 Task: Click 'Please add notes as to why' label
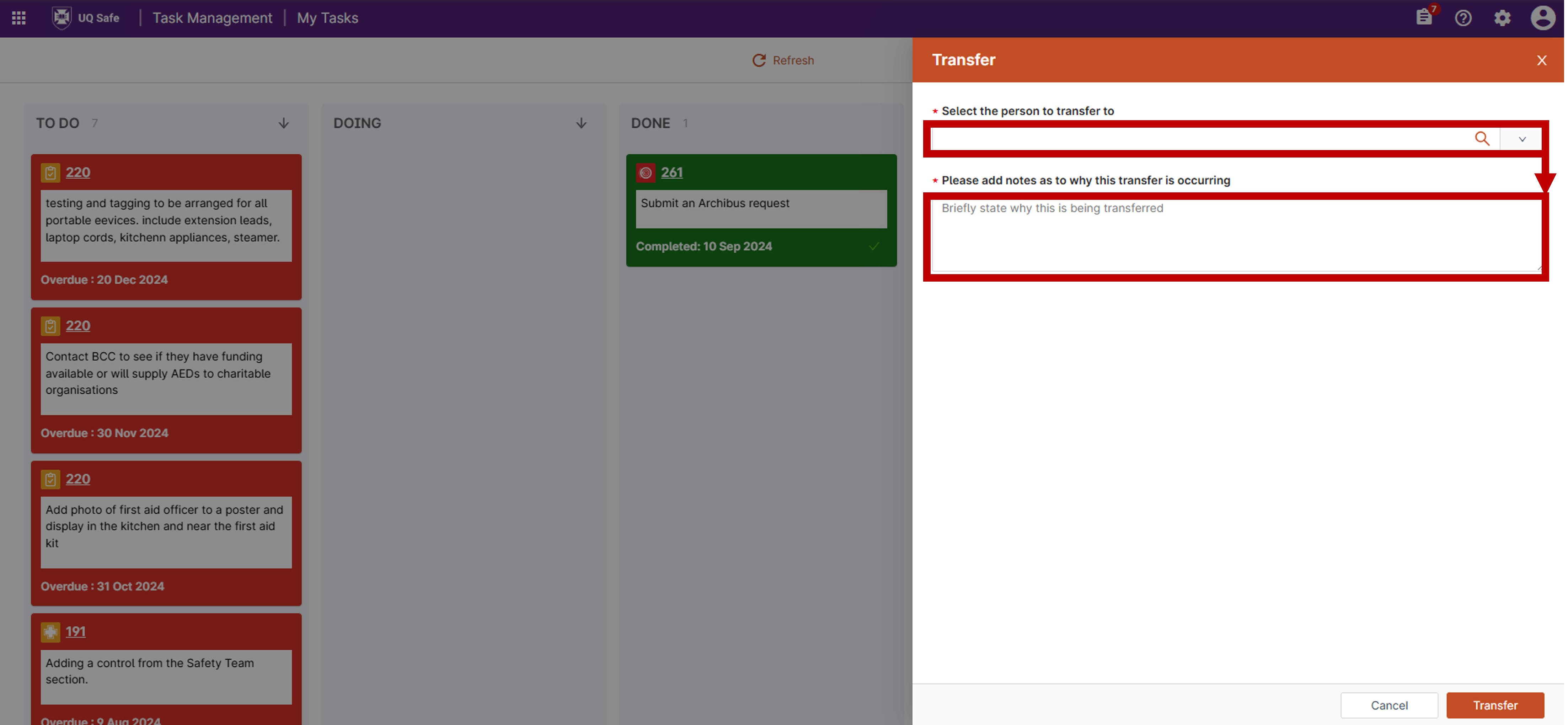coord(1086,180)
